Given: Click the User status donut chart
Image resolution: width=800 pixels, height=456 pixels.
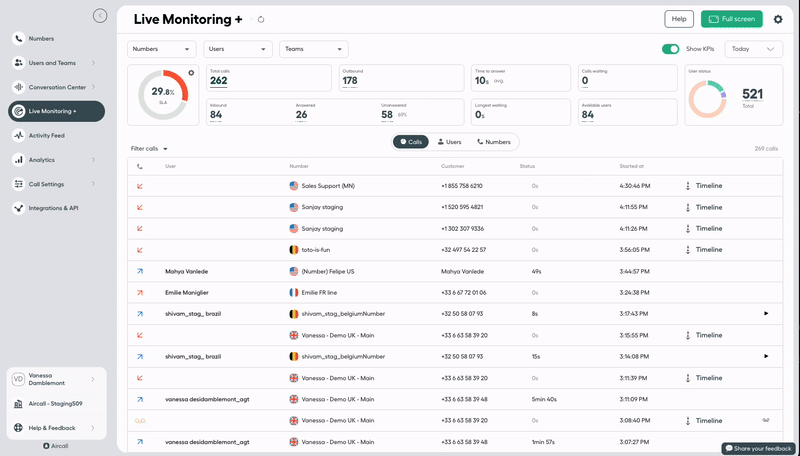Looking at the screenshot, I should click(707, 99).
